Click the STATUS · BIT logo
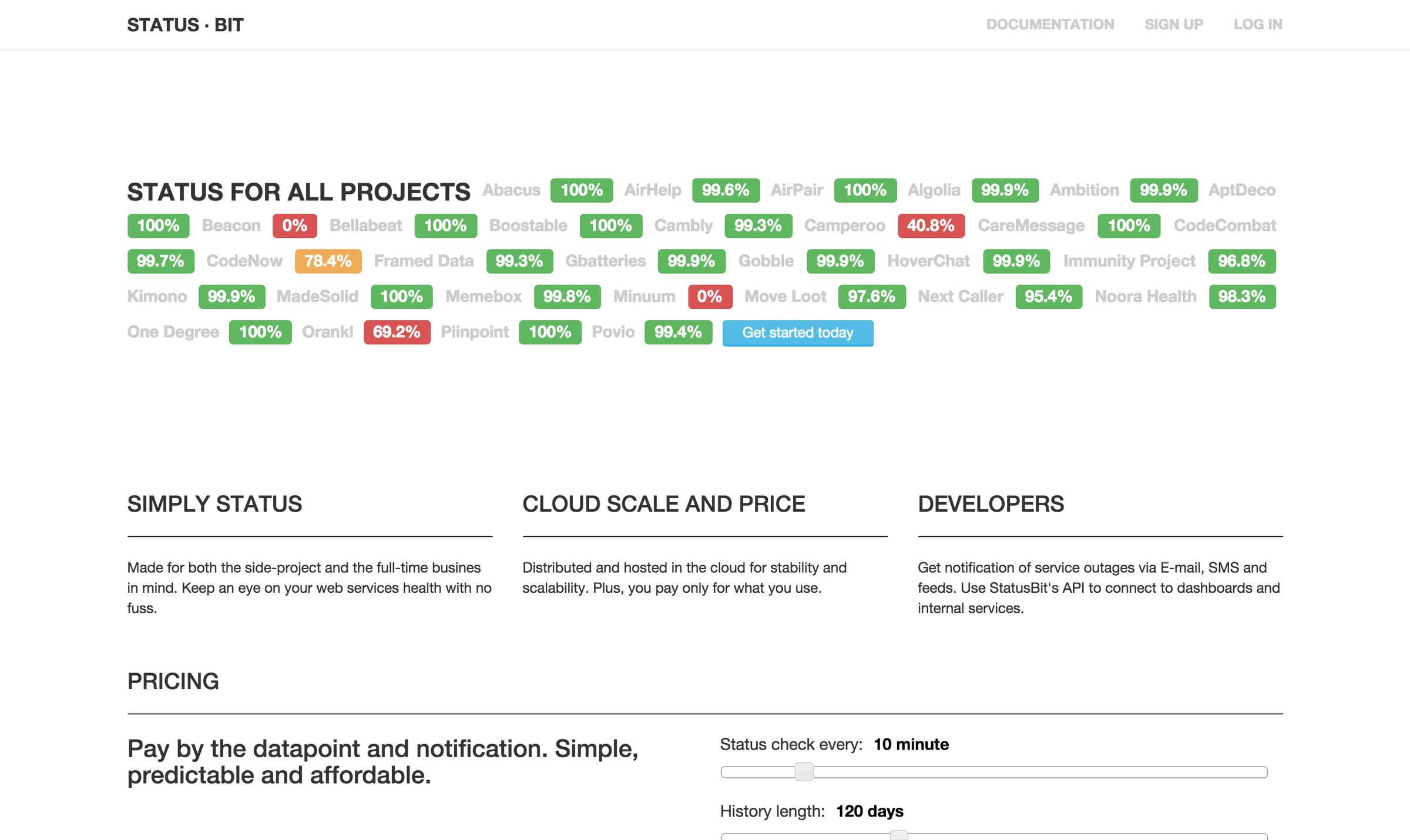This screenshot has width=1410, height=840. 185,24
